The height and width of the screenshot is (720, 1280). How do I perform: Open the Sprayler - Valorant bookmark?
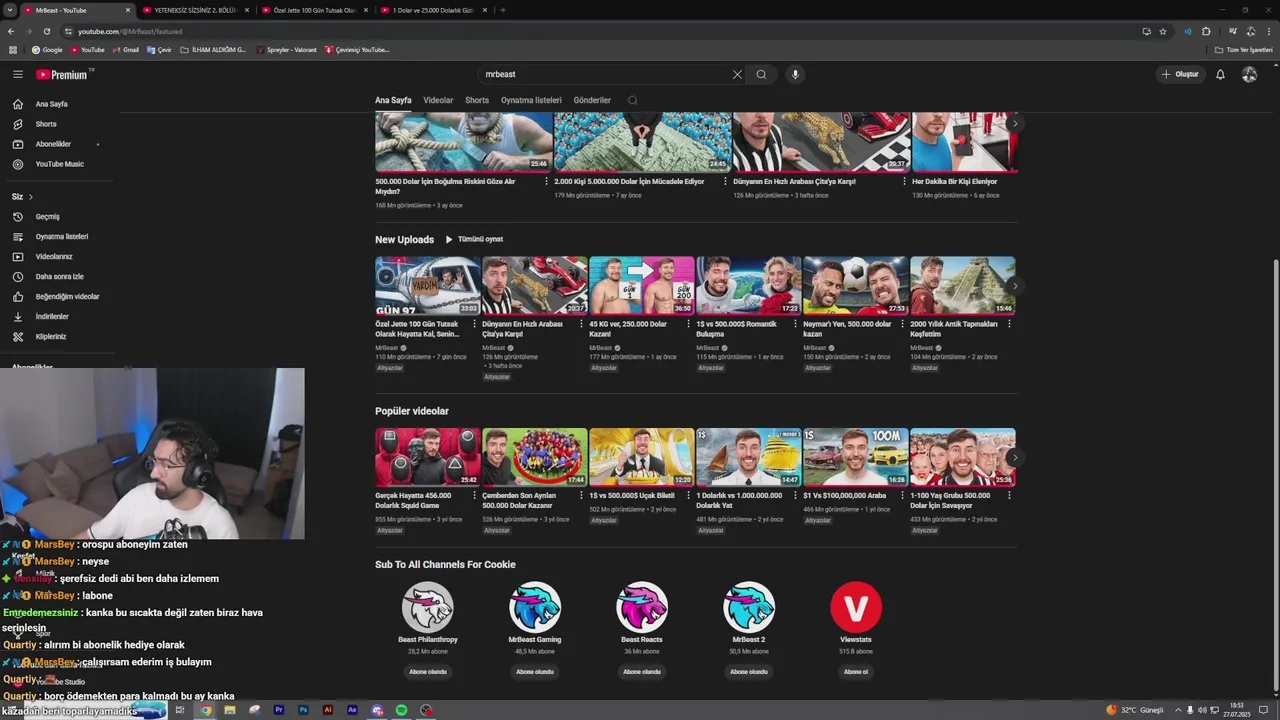(287, 49)
